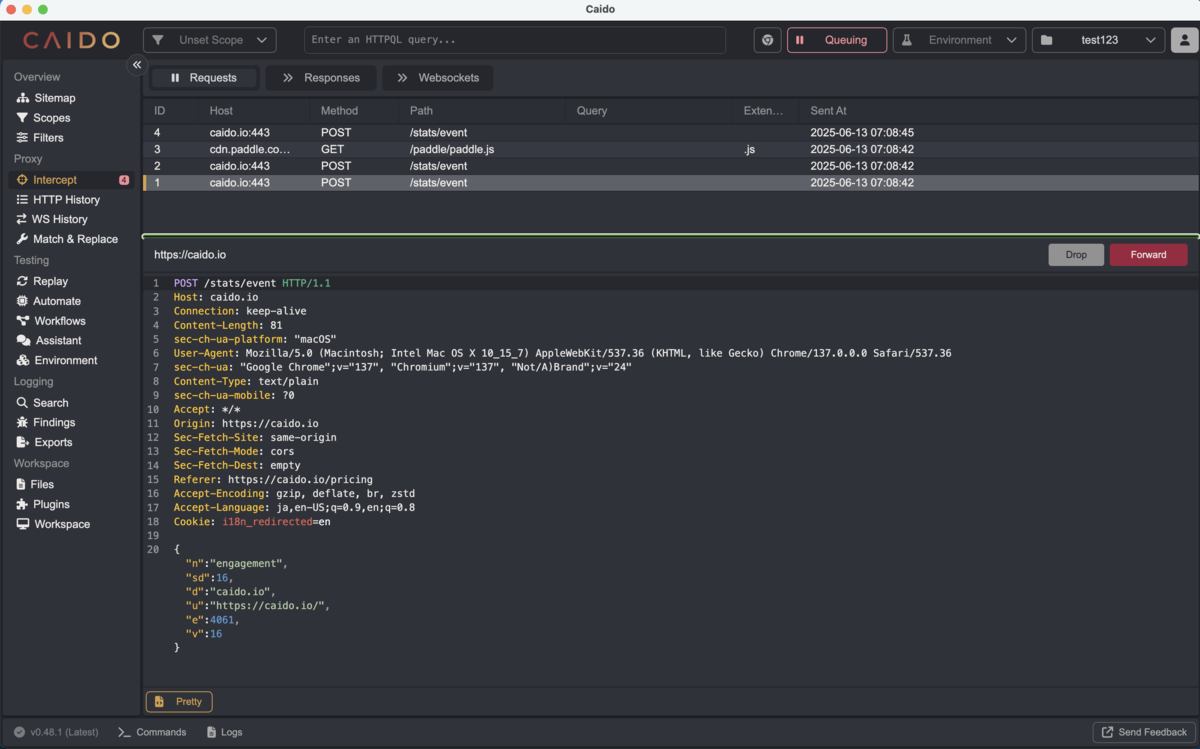
Task: Open HTTP History page
Action: [x=58, y=200]
